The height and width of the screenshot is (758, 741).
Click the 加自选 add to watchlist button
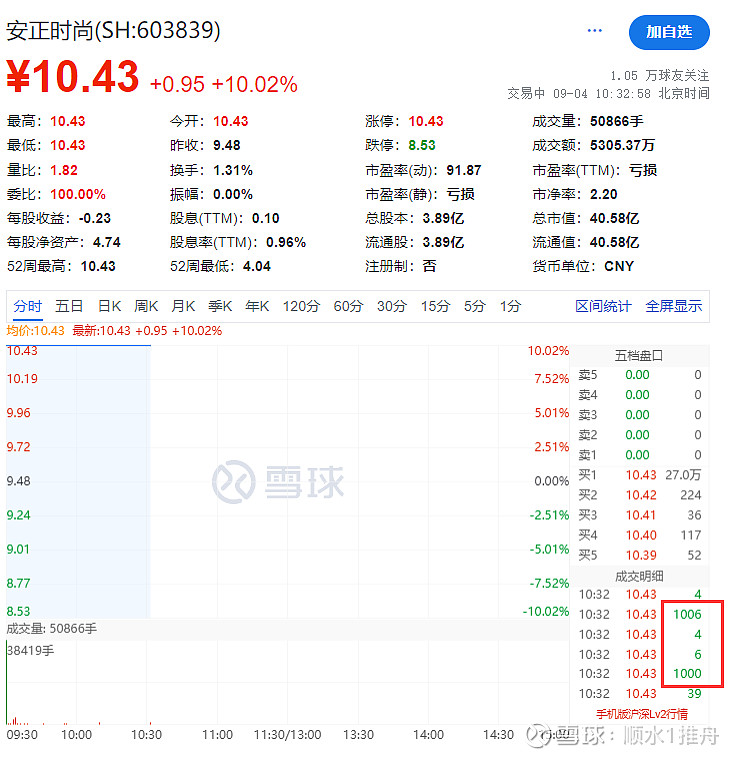click(x=669, y=32)
